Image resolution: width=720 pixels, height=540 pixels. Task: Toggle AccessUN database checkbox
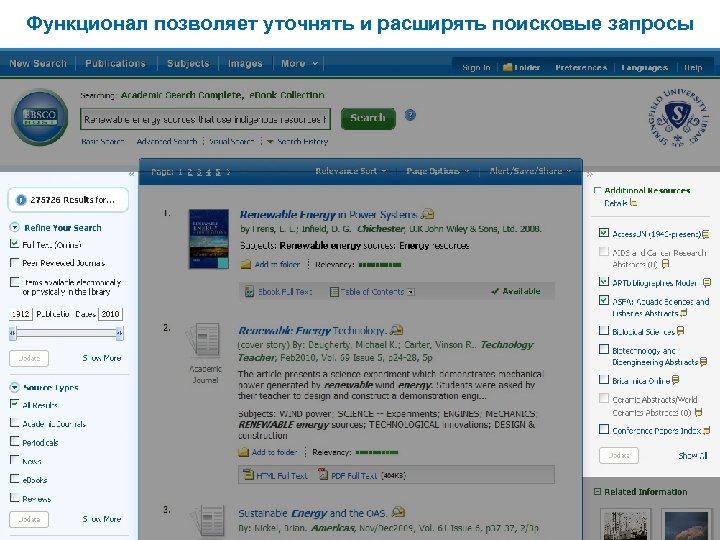[604, 233]
